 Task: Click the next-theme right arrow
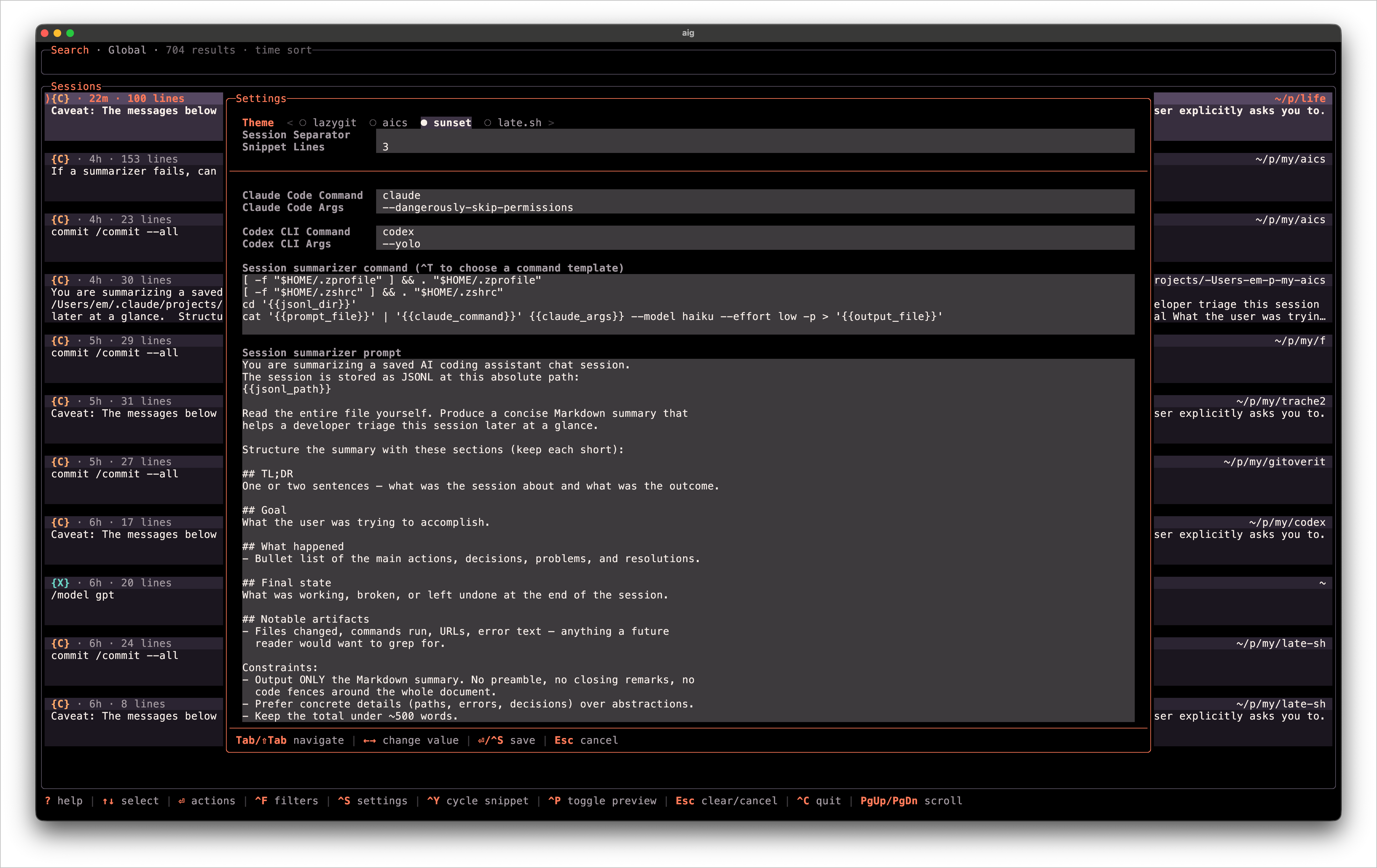(551, 123)
